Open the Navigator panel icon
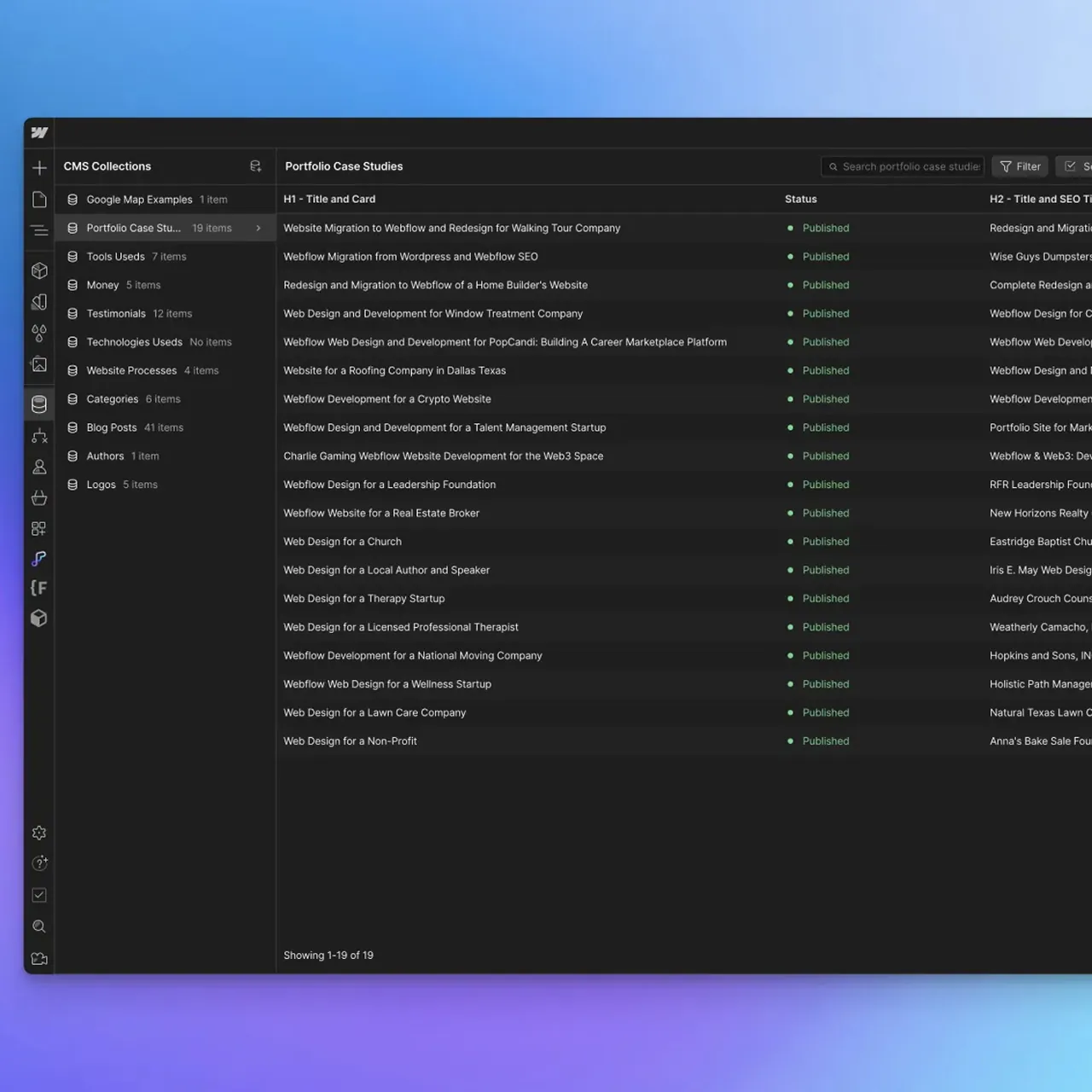The width and height of the screenshot is (1092, 1092). (x=39, y=230)
